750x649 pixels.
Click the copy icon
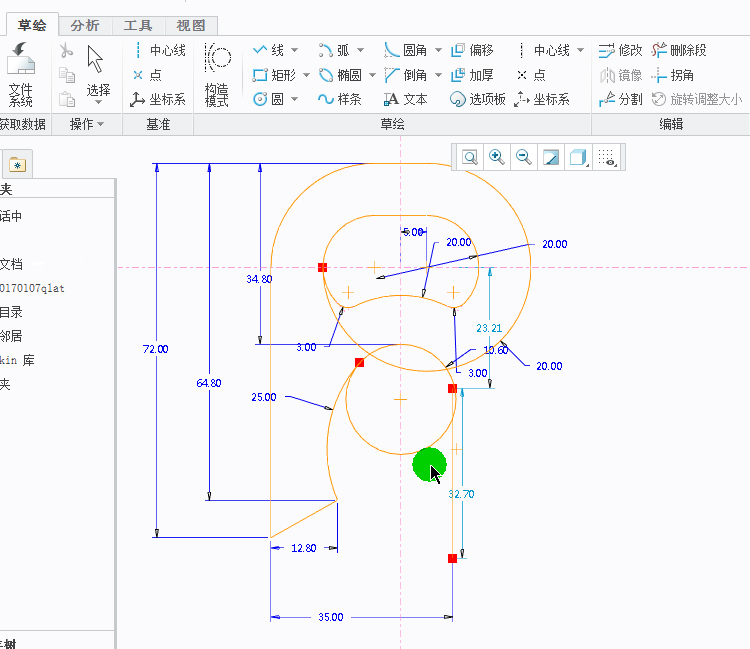click(x=66, y=75)
